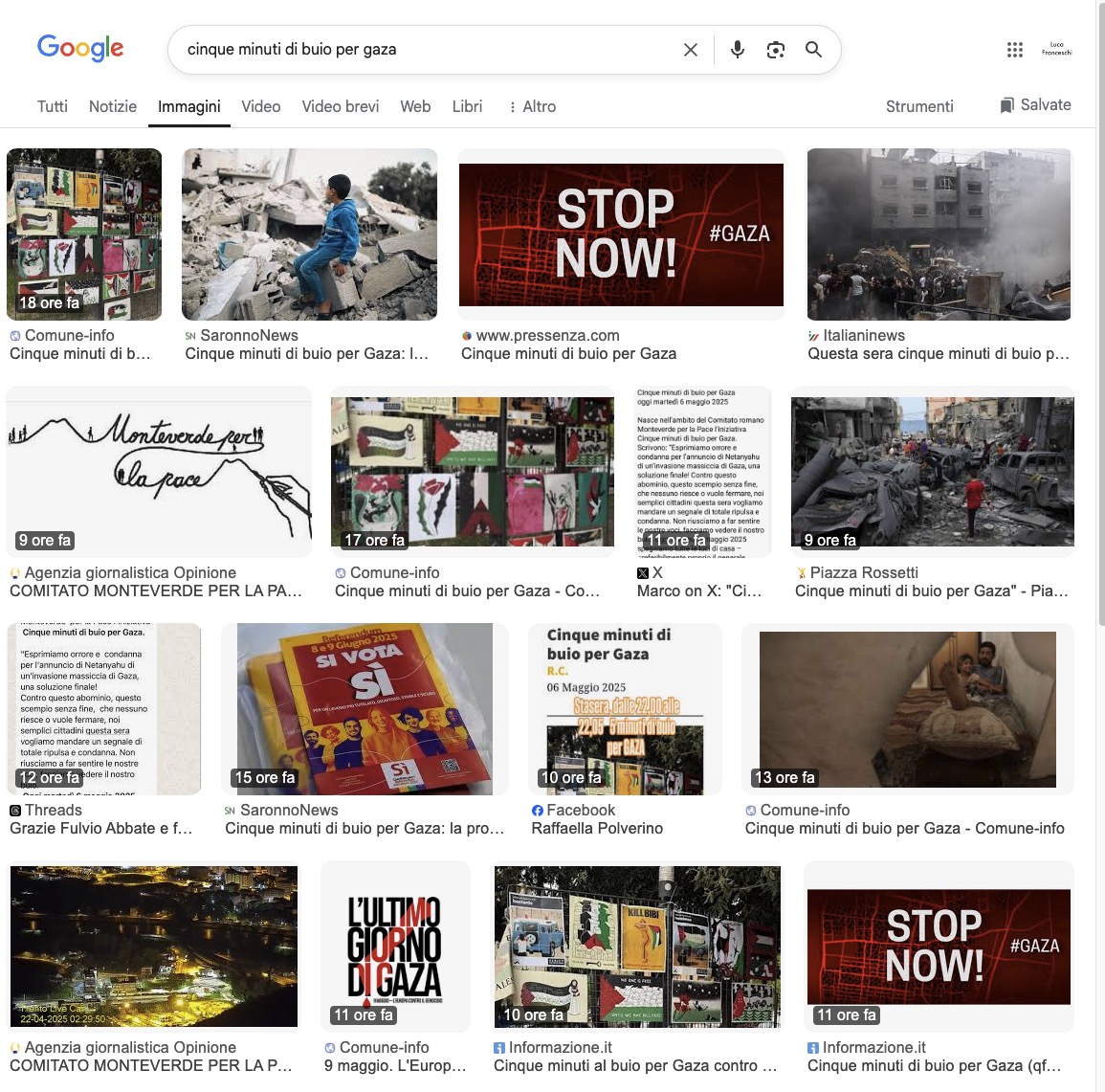Clear the search query with the X icon
The image size is (1105, 1092).
click(x=691, y=50)
